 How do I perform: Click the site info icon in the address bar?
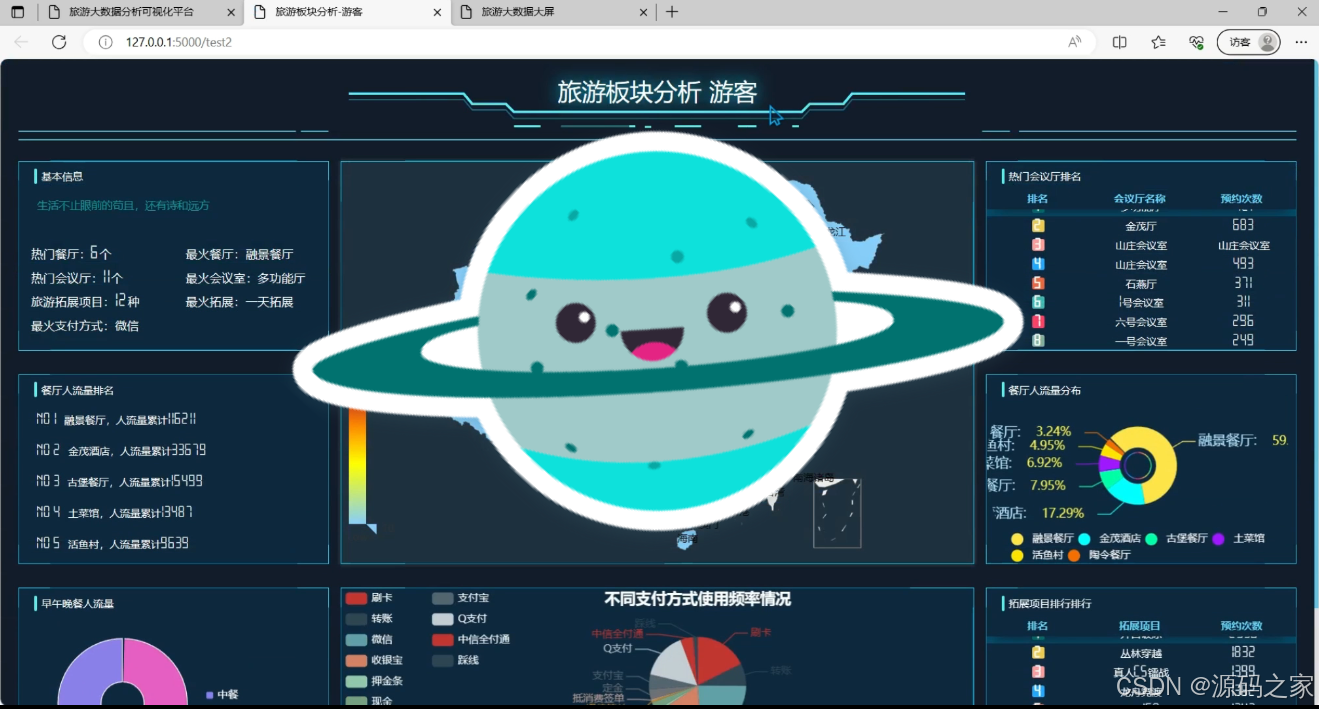pos(105,42)
